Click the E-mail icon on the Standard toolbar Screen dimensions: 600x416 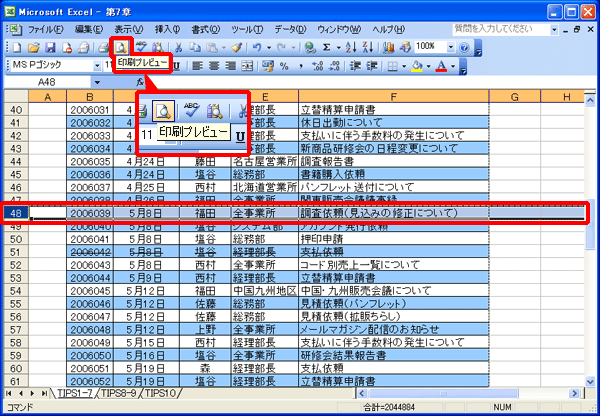tap(83, 47)
